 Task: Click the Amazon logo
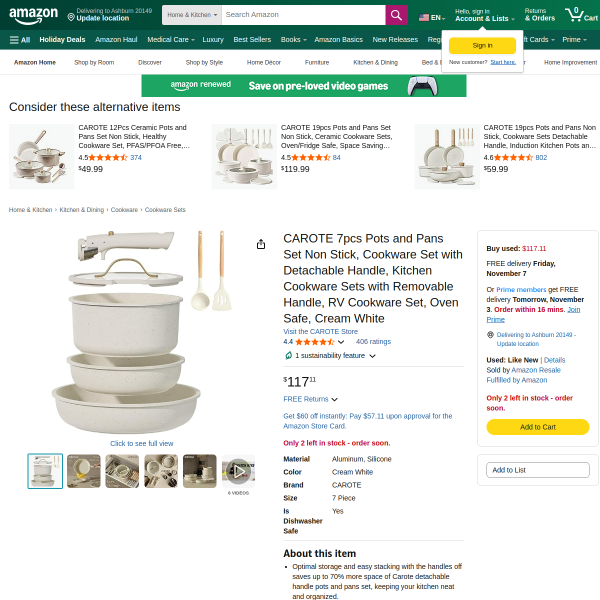pos(34,15)
